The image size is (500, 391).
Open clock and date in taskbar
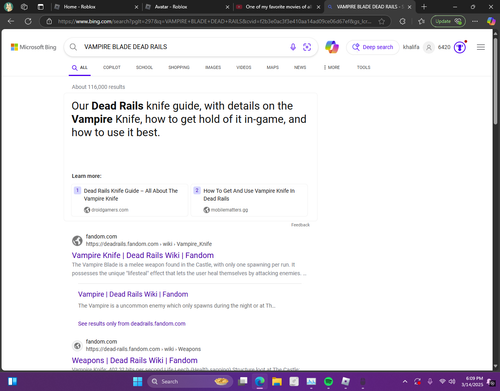472,381
